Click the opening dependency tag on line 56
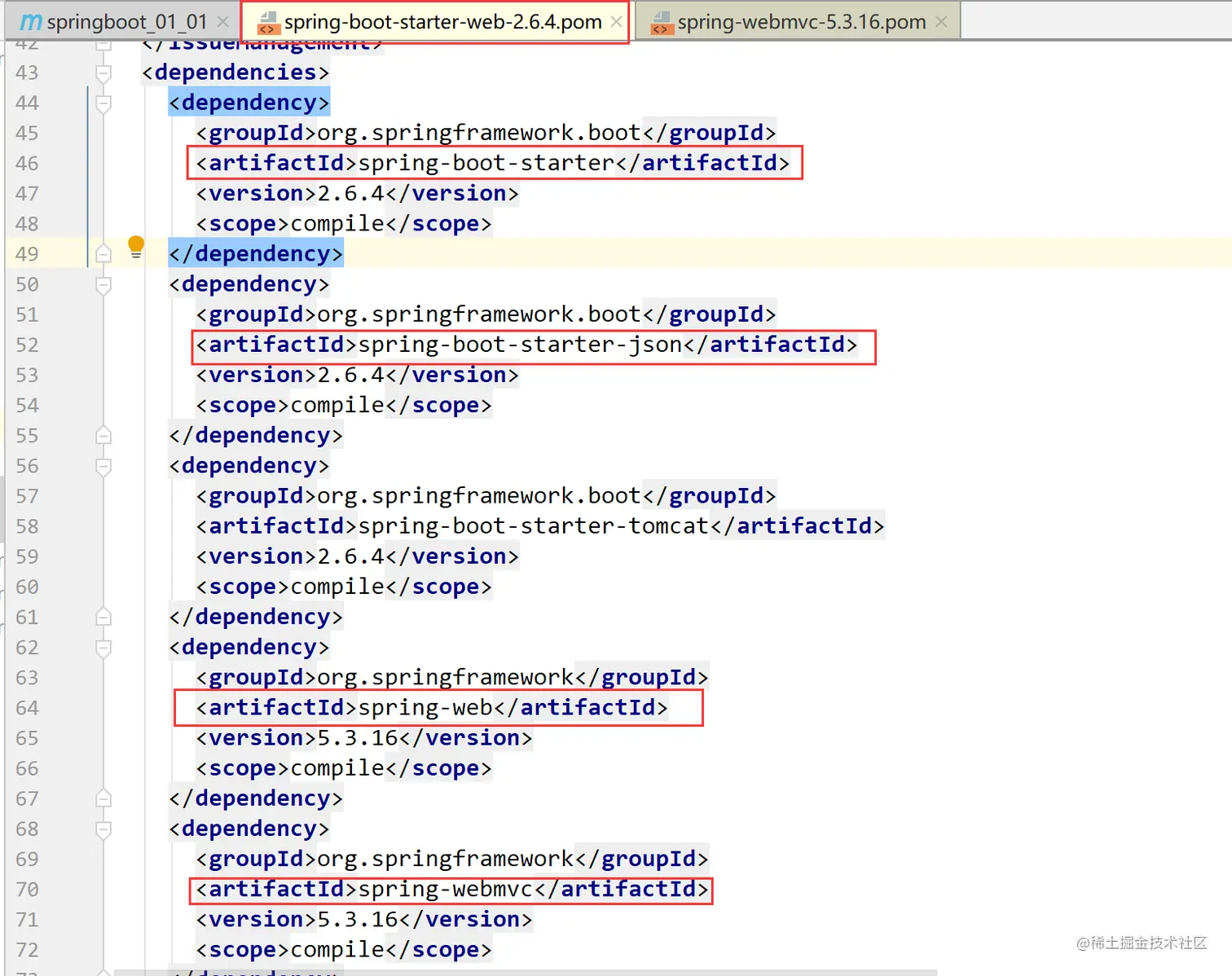 [249, 466]
